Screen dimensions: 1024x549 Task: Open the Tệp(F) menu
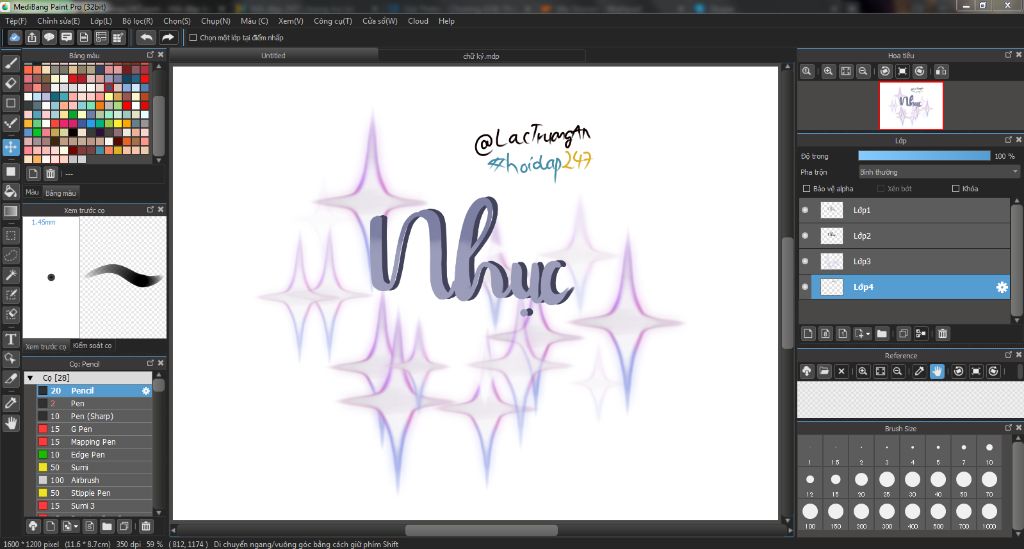[x=16, y=21]
